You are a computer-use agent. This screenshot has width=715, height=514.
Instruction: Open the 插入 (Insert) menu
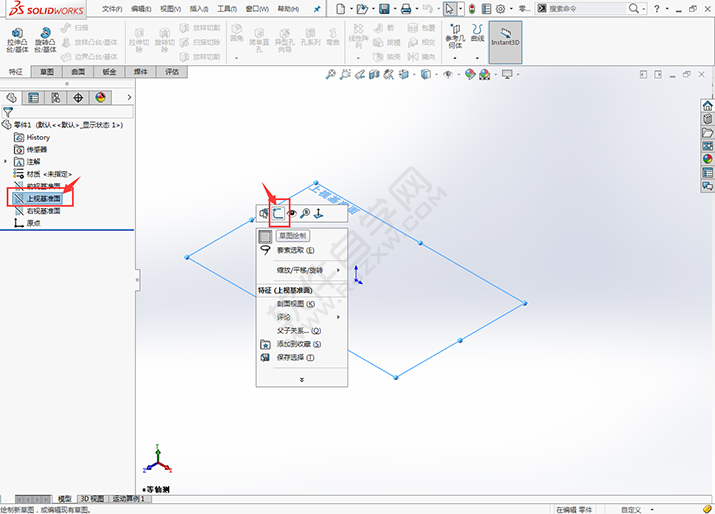(199, 8)
